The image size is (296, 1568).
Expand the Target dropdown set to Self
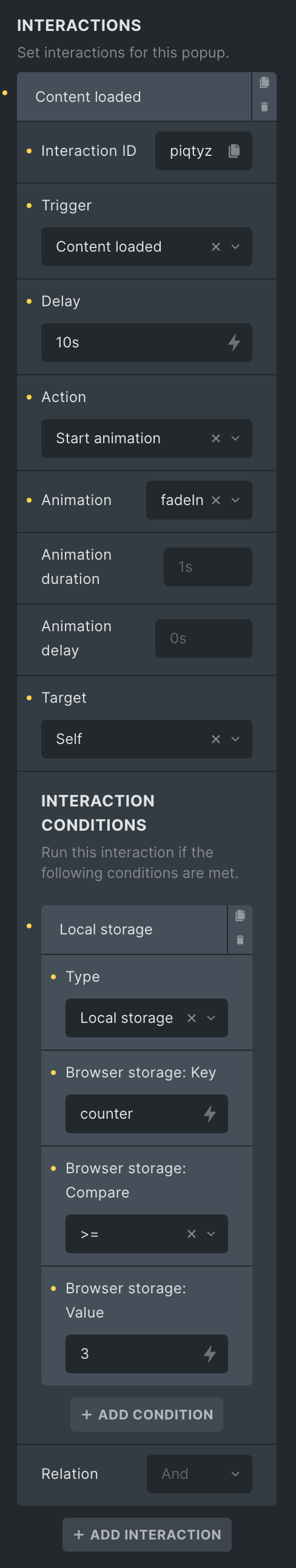(235, 739)
